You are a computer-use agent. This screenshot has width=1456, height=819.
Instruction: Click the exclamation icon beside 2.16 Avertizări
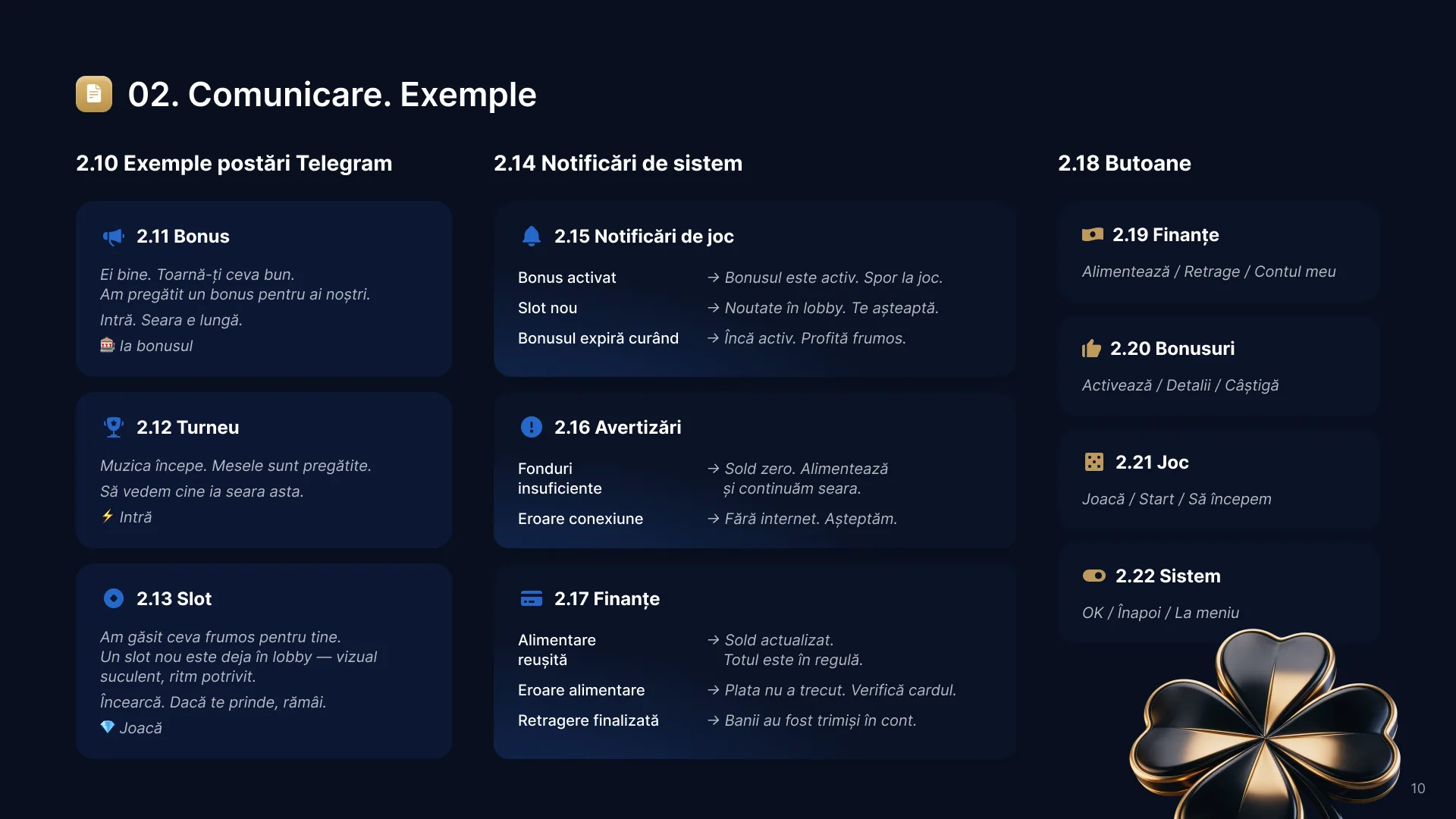(532, 428)
